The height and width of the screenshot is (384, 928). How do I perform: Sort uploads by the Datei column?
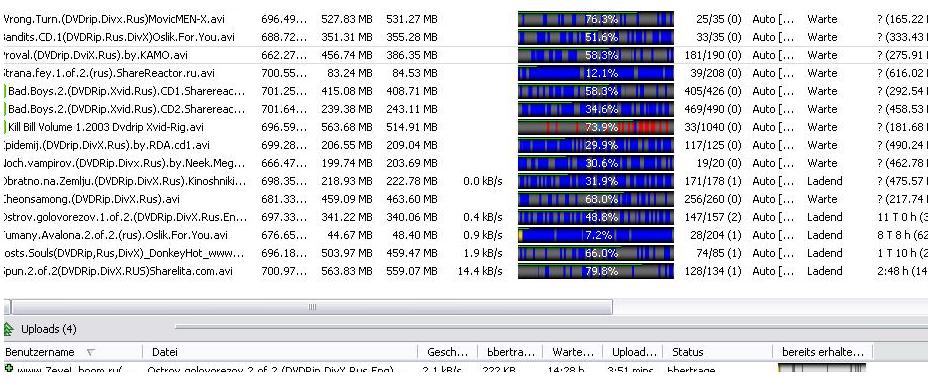[x=280, y=352]
